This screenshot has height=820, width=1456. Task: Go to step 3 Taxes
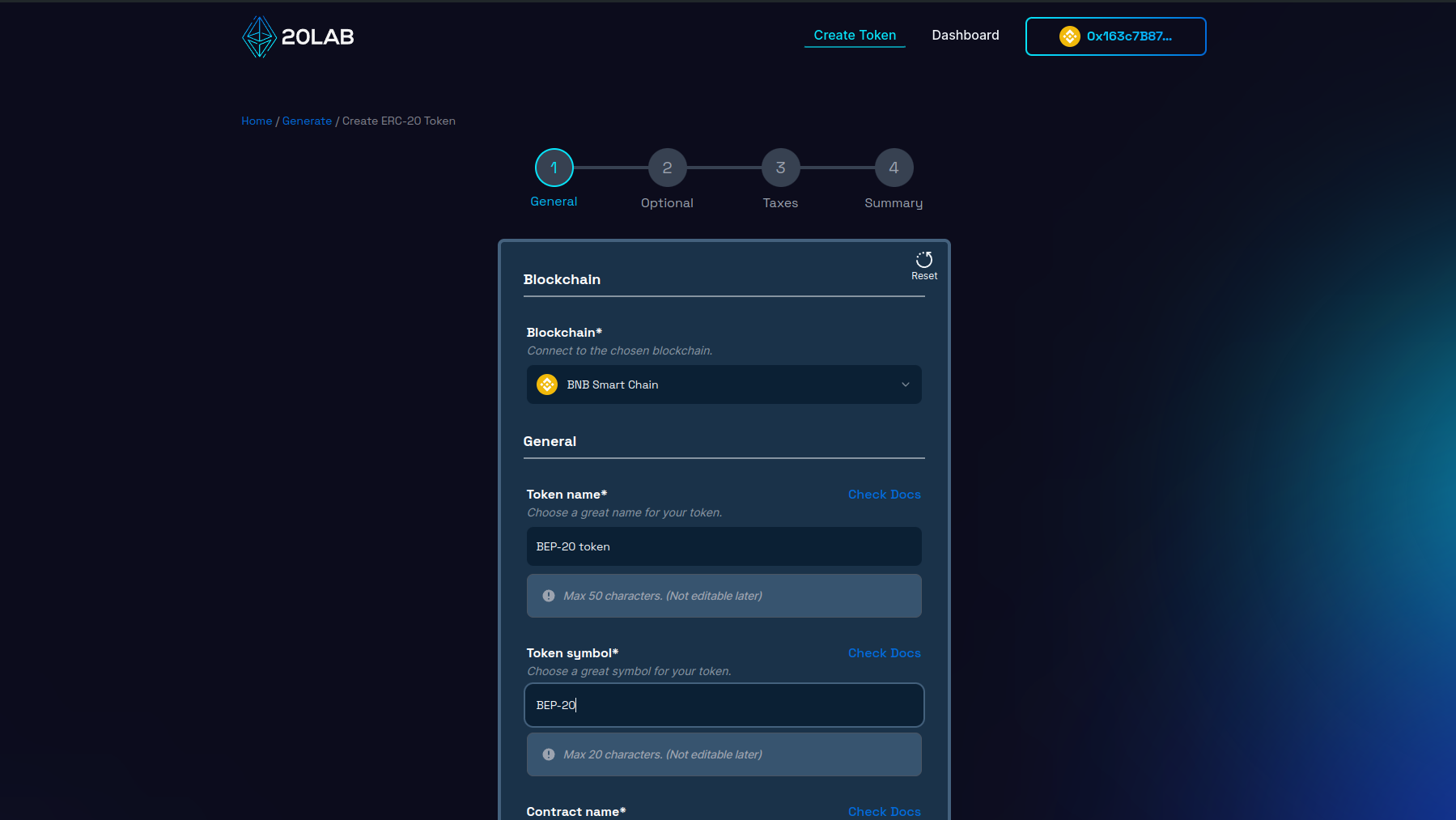(780, 168)
